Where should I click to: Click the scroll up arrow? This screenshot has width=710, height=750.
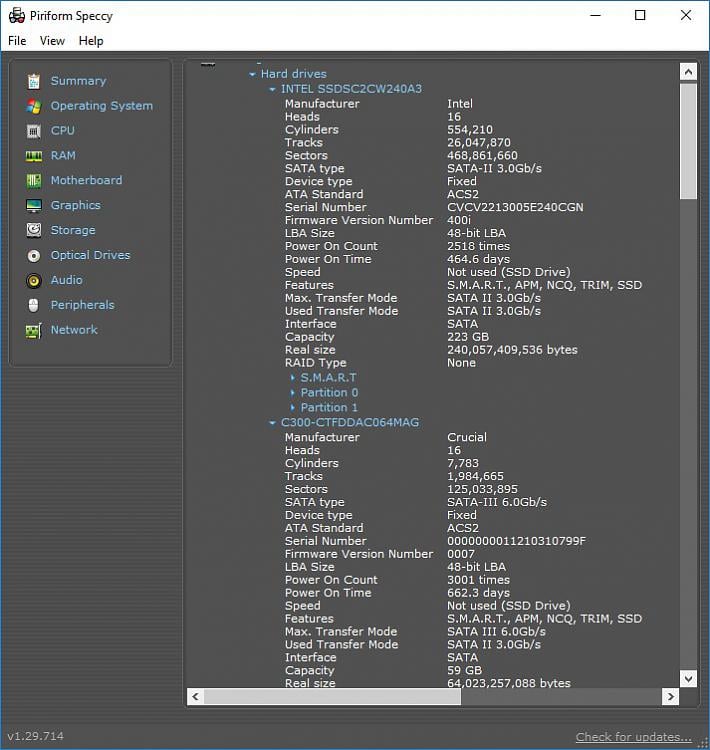coord(688,72)
